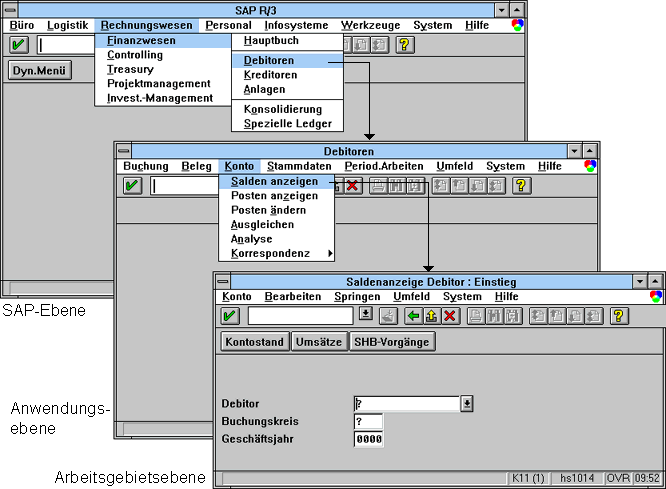
Task: Click command input field in SAP R/3 toolbar
Action: click(66, 45)
